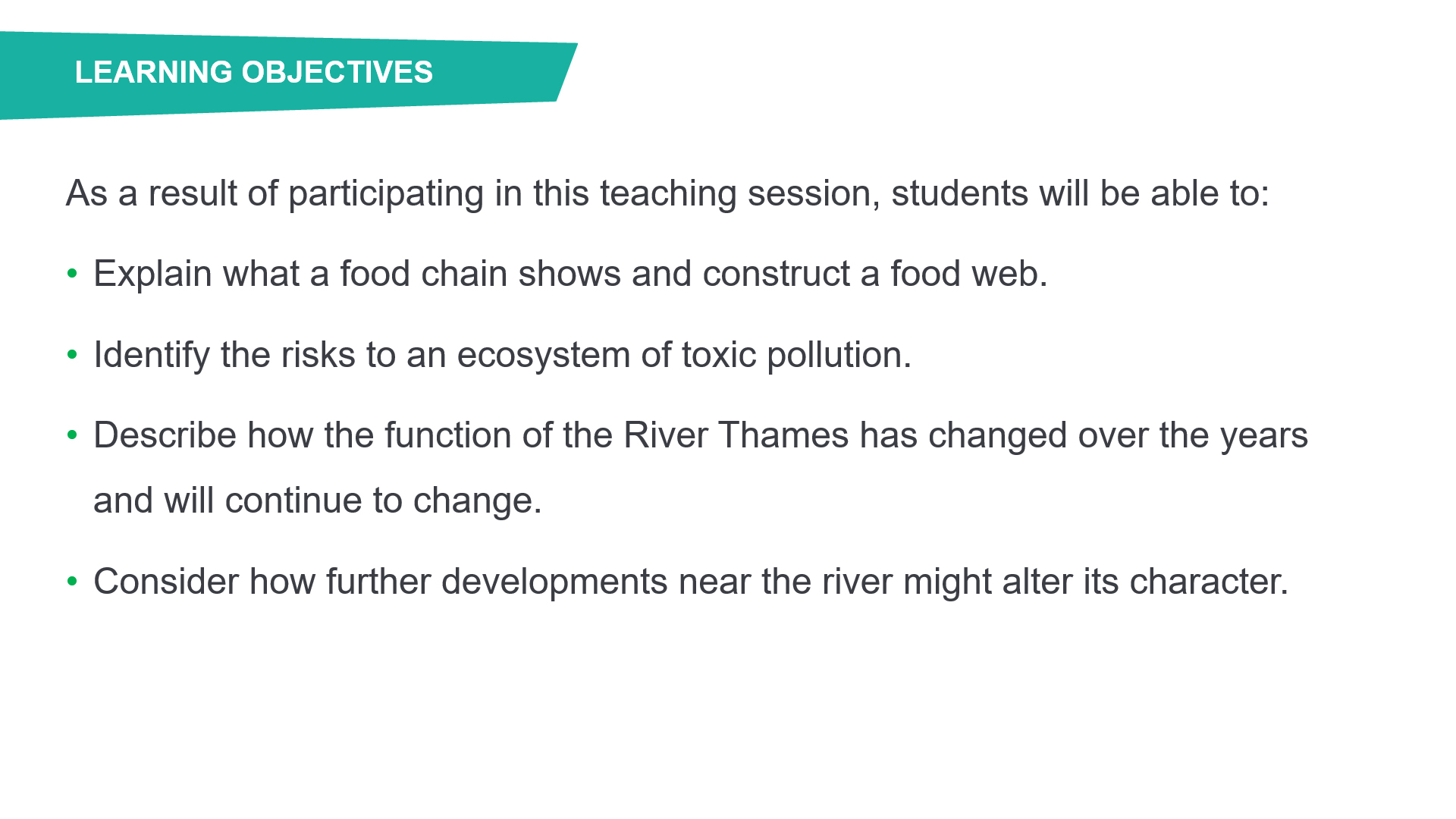
Task: Click the word 'OBJECTIVES' in the banner
Action: tap(337, 73)
